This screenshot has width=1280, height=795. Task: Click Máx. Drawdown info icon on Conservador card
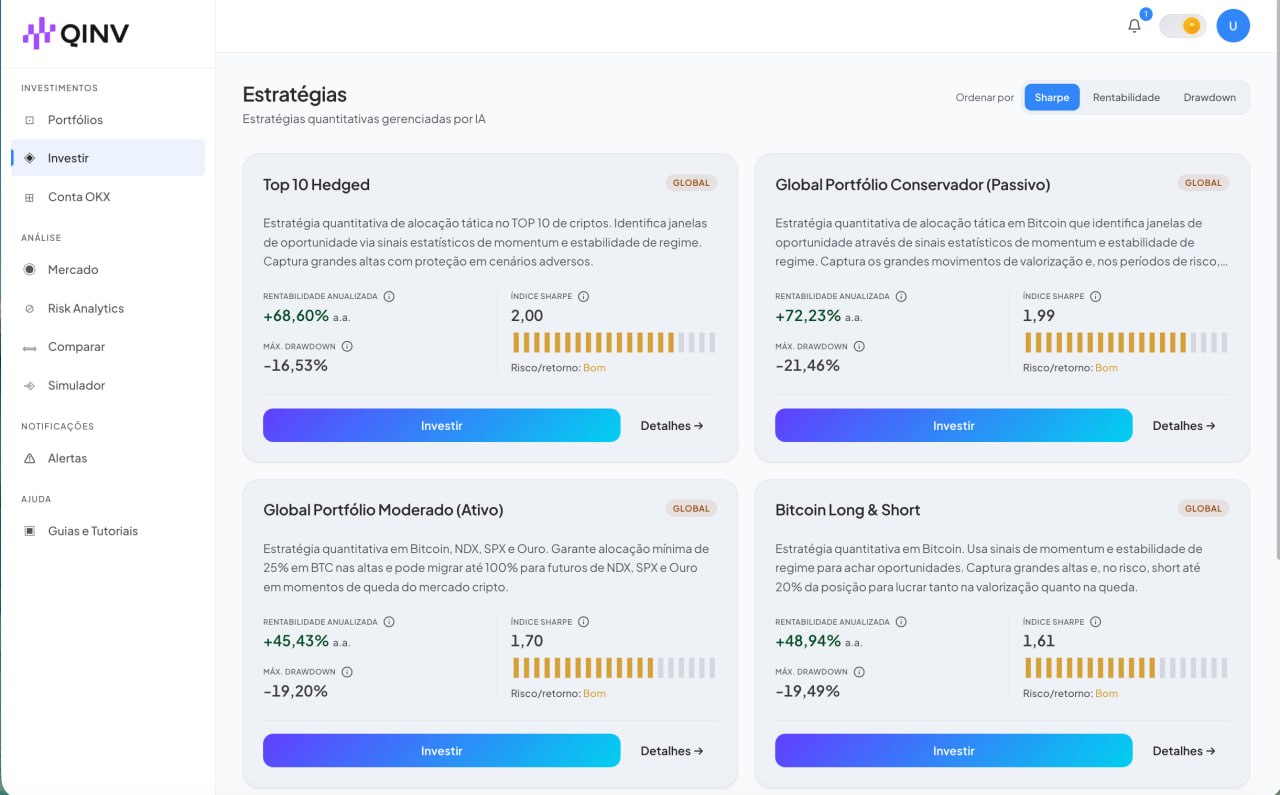859,346
